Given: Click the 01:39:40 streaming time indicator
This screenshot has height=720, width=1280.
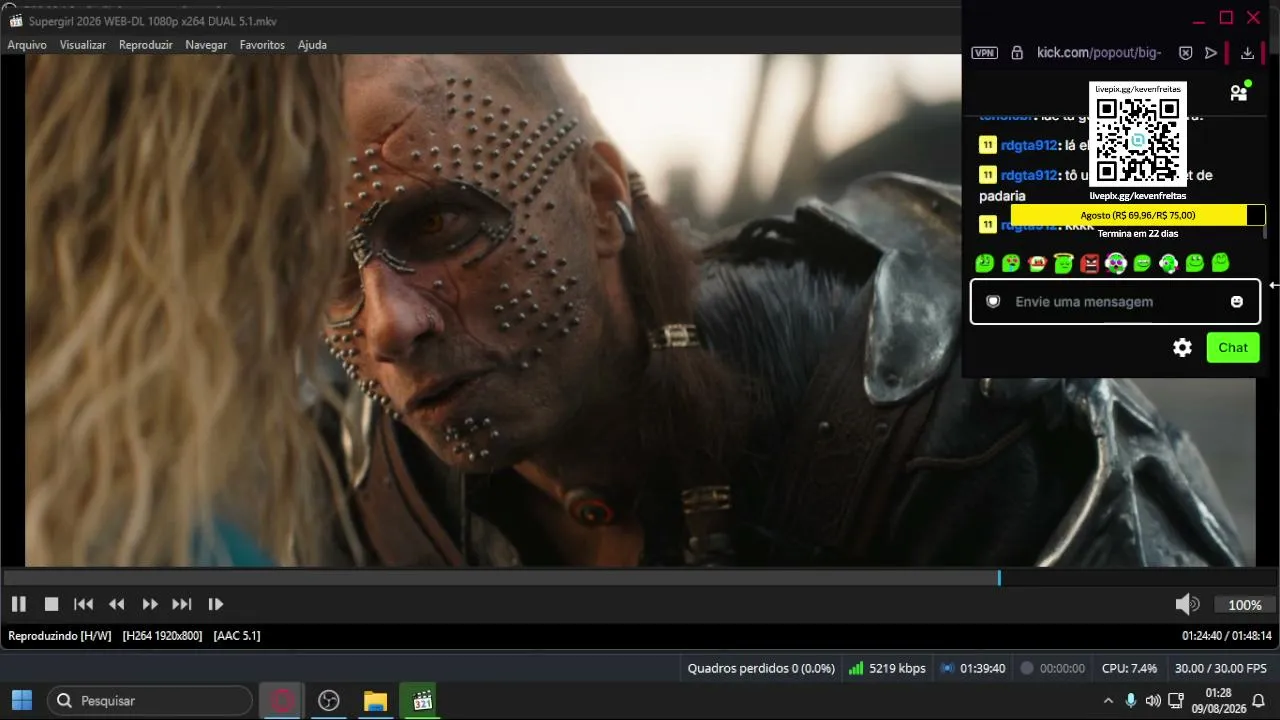Looking at the screenshot, I should (973, 668).
